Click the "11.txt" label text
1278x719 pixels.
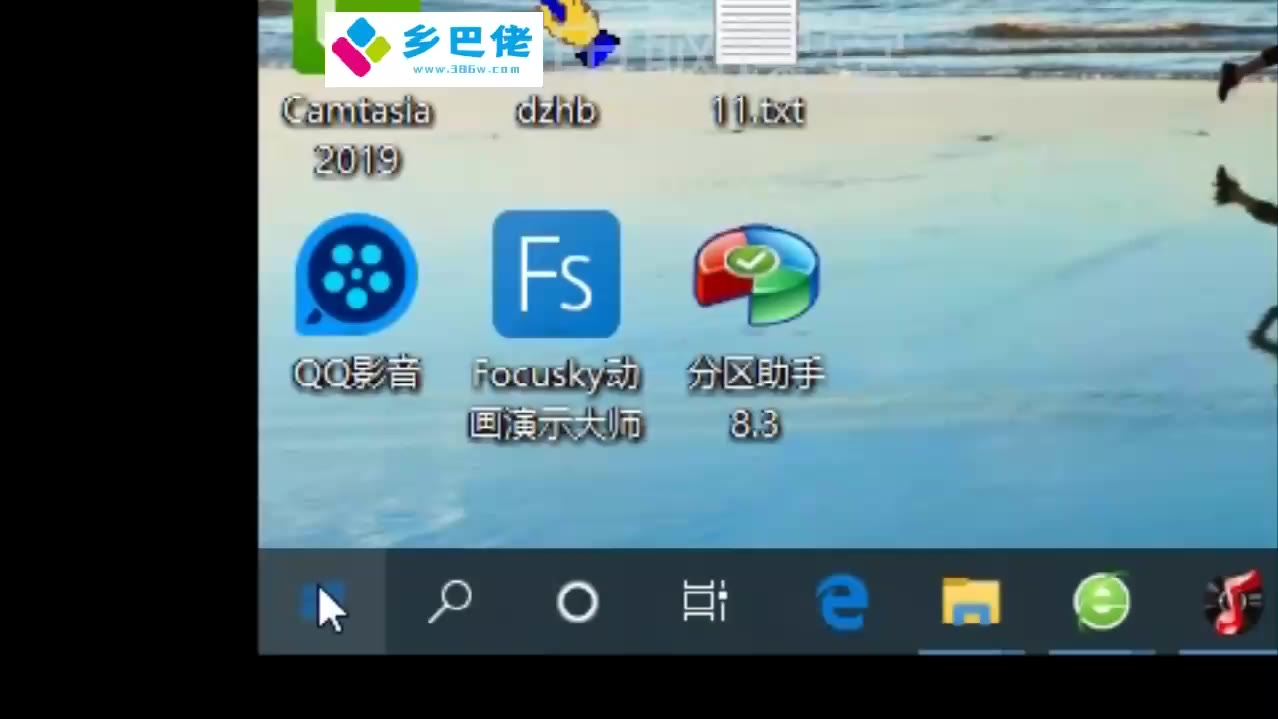757,111
